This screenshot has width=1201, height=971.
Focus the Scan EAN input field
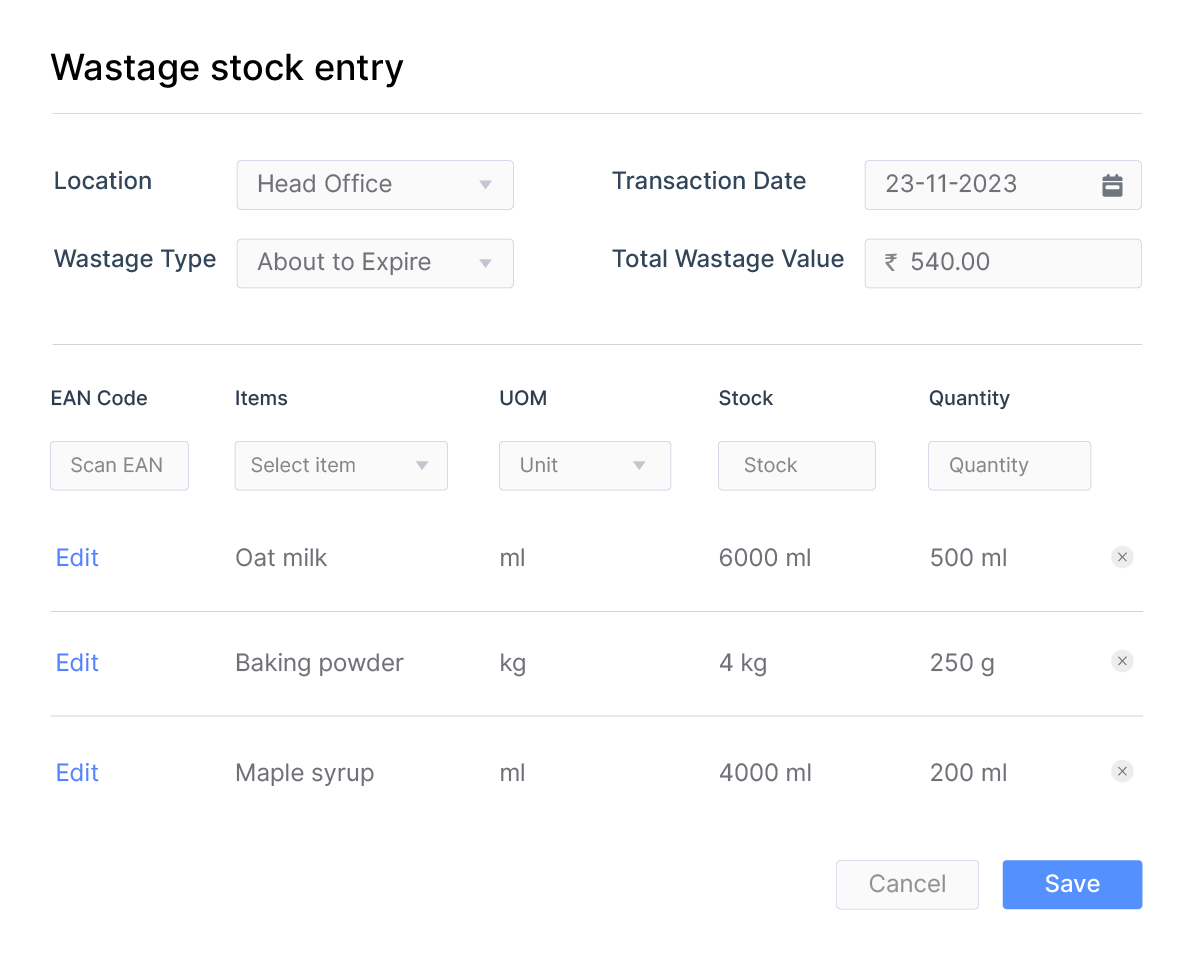[119, 466]
